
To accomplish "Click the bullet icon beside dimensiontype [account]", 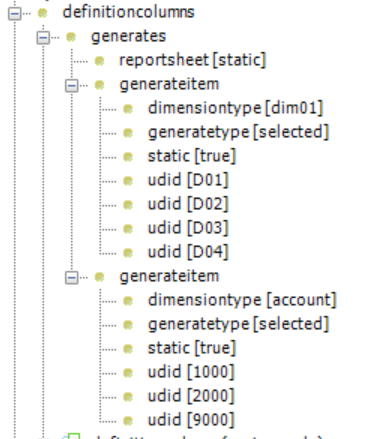I will click(128, 301).
